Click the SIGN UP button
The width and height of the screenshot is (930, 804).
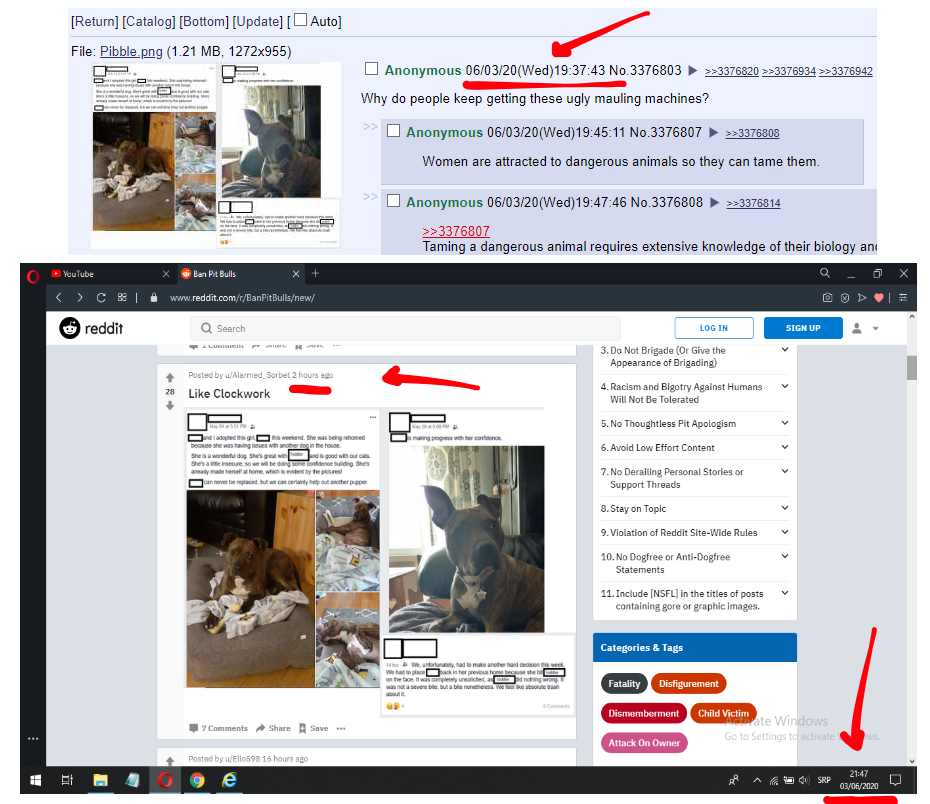(803, 328)
